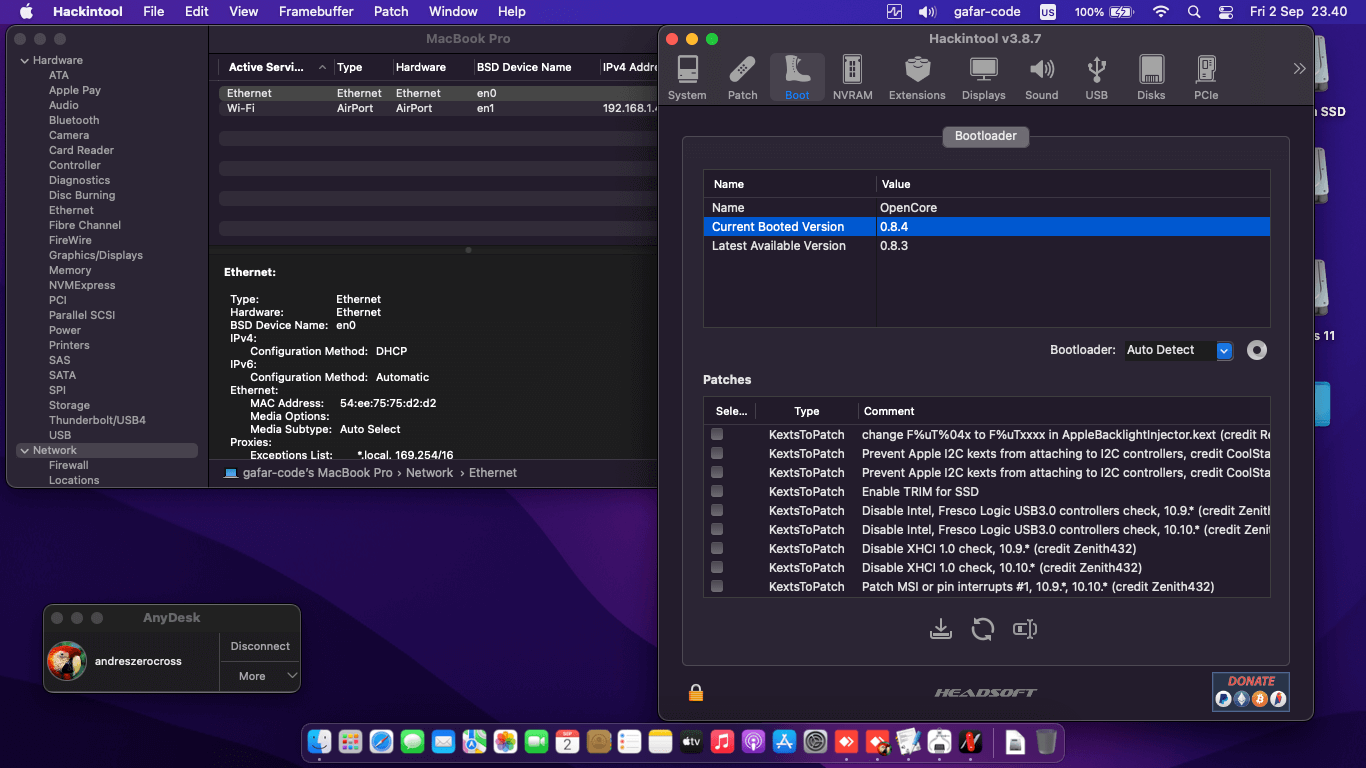
Task: Click the Donate button
Action: click(1250, 691)
